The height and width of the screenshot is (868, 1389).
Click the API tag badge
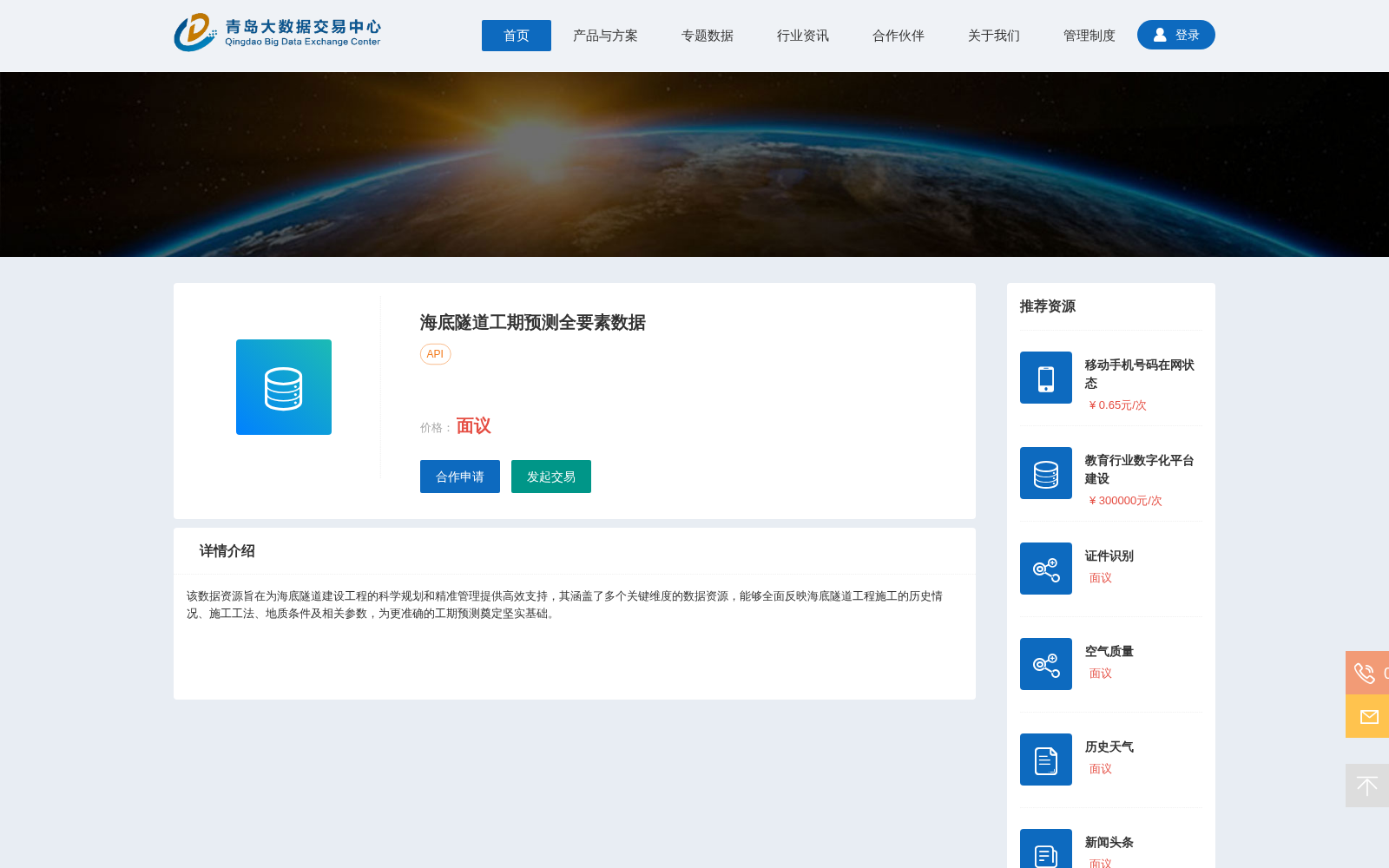[x=435, y=354]
